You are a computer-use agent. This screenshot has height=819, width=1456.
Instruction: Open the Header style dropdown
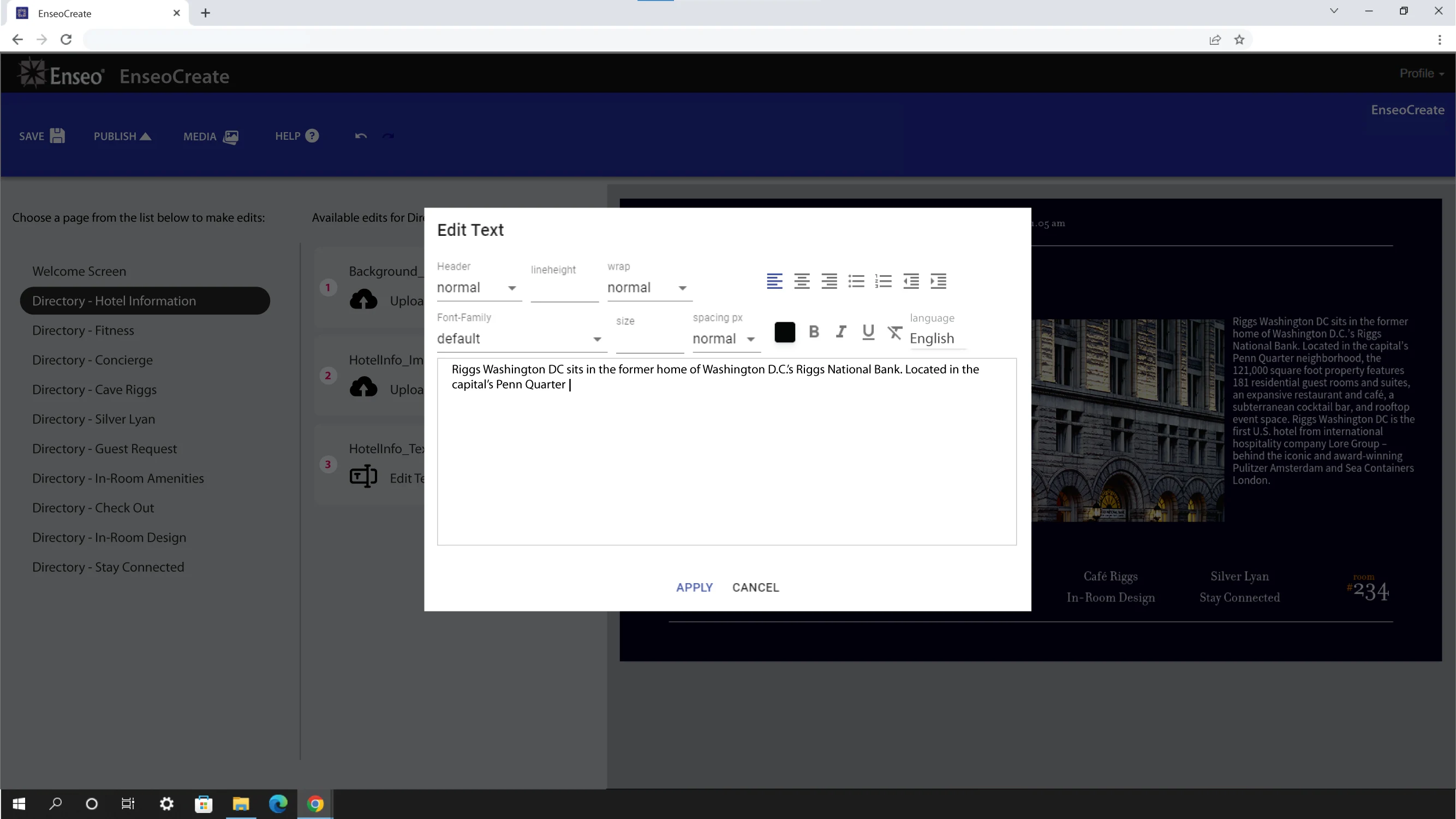click(x=478, y=288)
